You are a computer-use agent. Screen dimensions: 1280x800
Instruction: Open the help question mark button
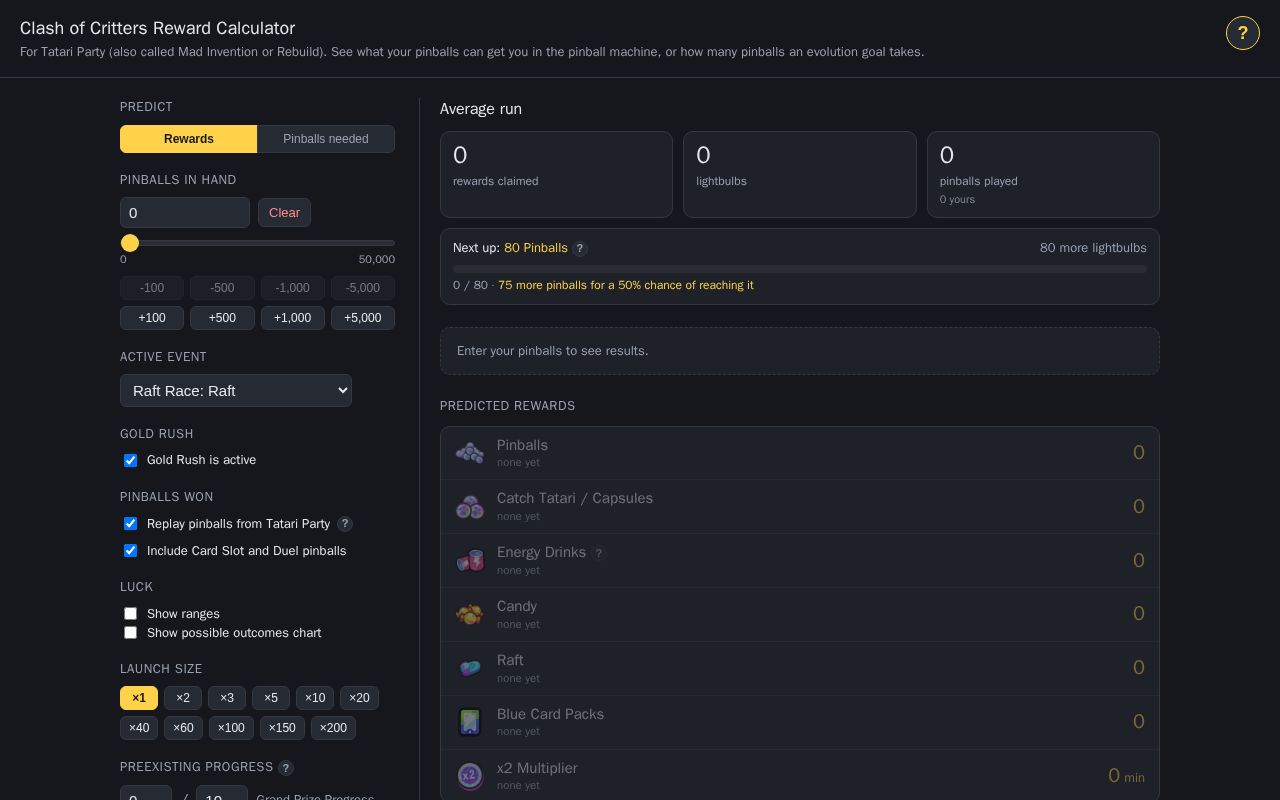tap(1243, 33)
